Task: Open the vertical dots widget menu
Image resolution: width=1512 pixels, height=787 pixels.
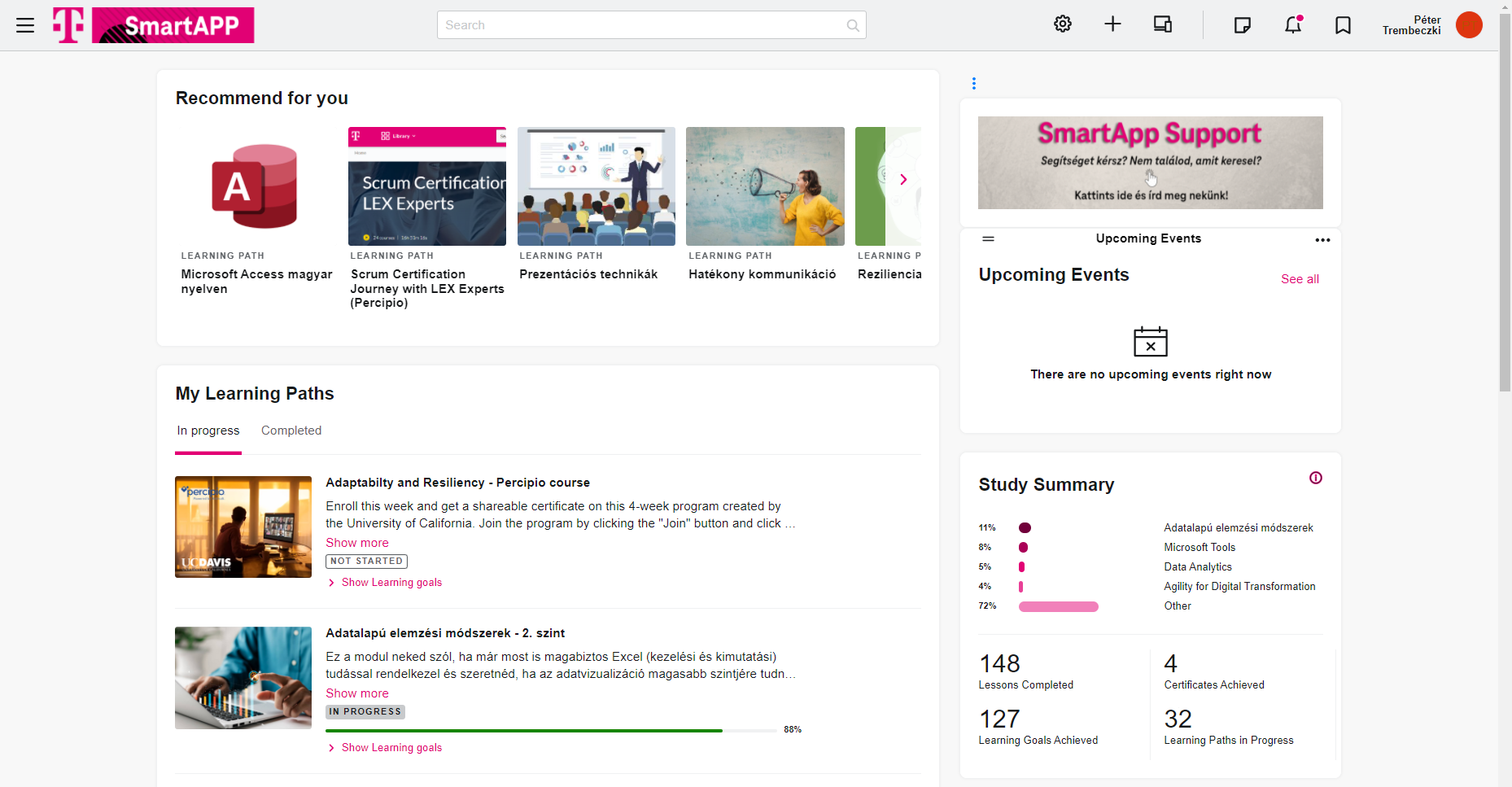Action: pyautogui.click(x=974, y=83)
